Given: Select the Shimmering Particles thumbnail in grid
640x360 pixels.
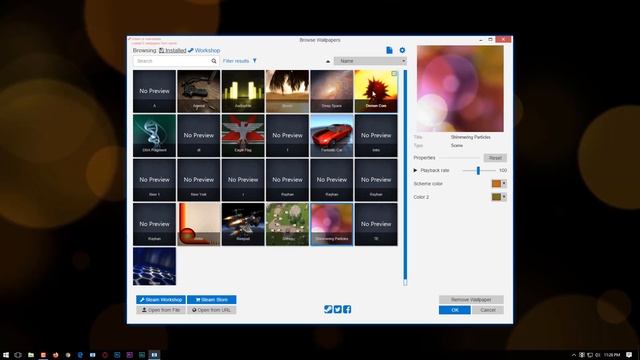Looking at the screenshot, I should point(331,224).
